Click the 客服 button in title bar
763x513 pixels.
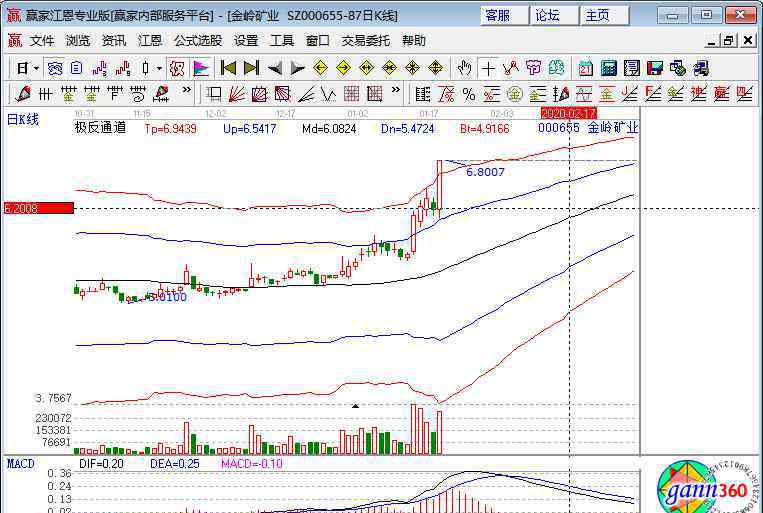point(497,15)
